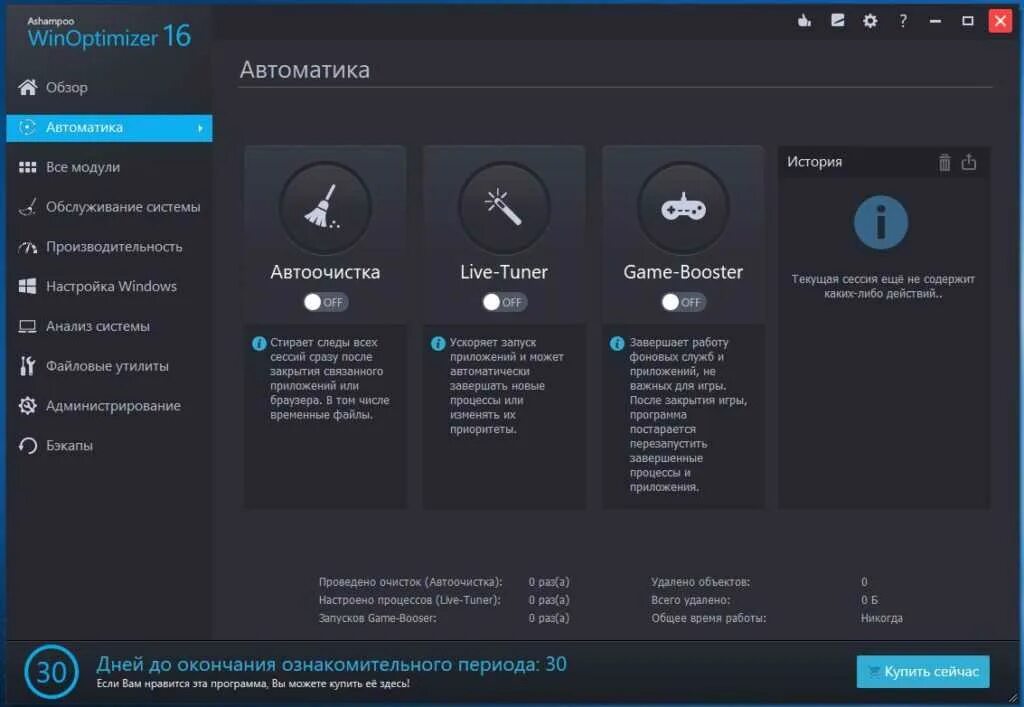Click info icon beside Live-Tuner description
This screenshot has height=707, width=1024.
pos(438,343)
